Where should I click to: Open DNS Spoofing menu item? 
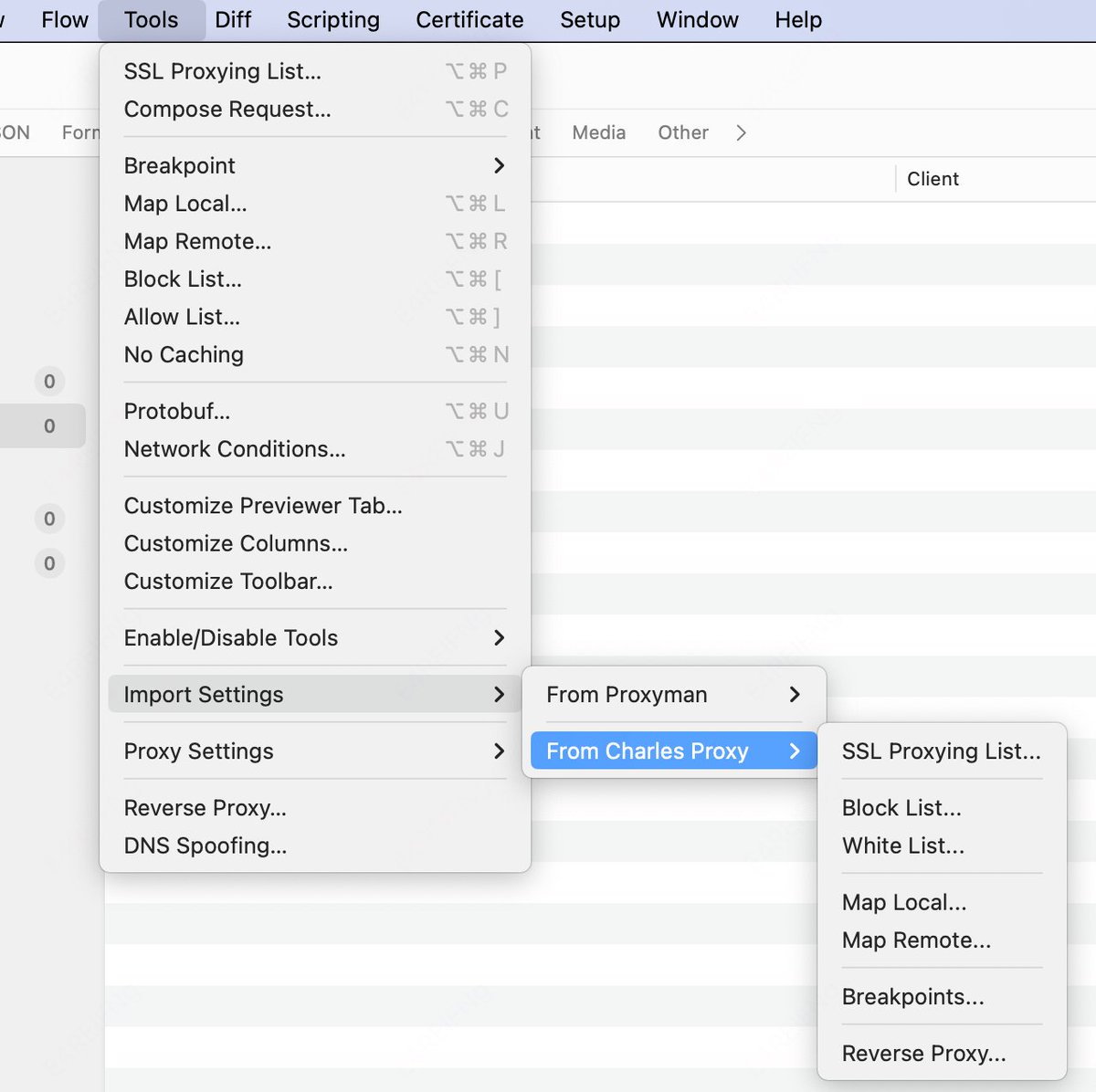[x=315, y=845]
